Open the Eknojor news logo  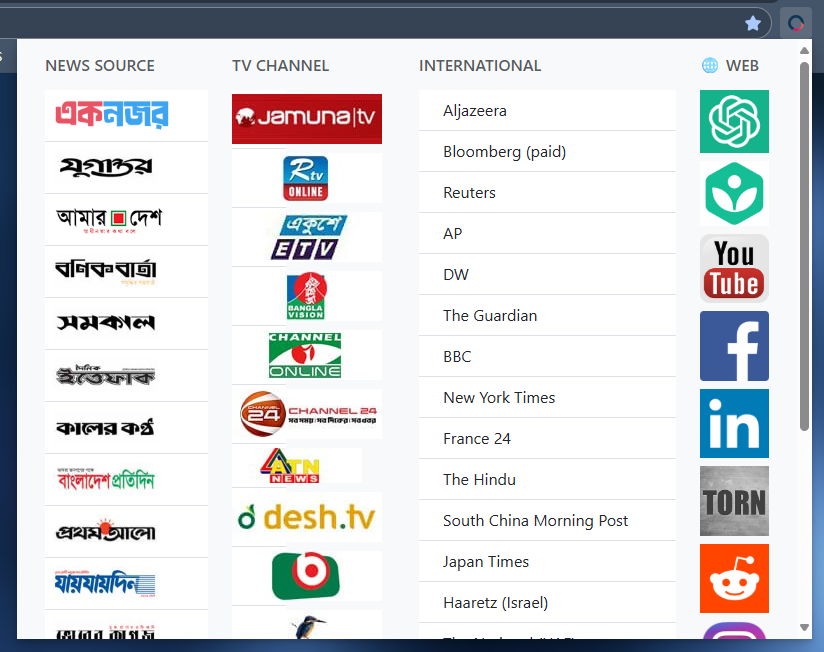[112, 114]
